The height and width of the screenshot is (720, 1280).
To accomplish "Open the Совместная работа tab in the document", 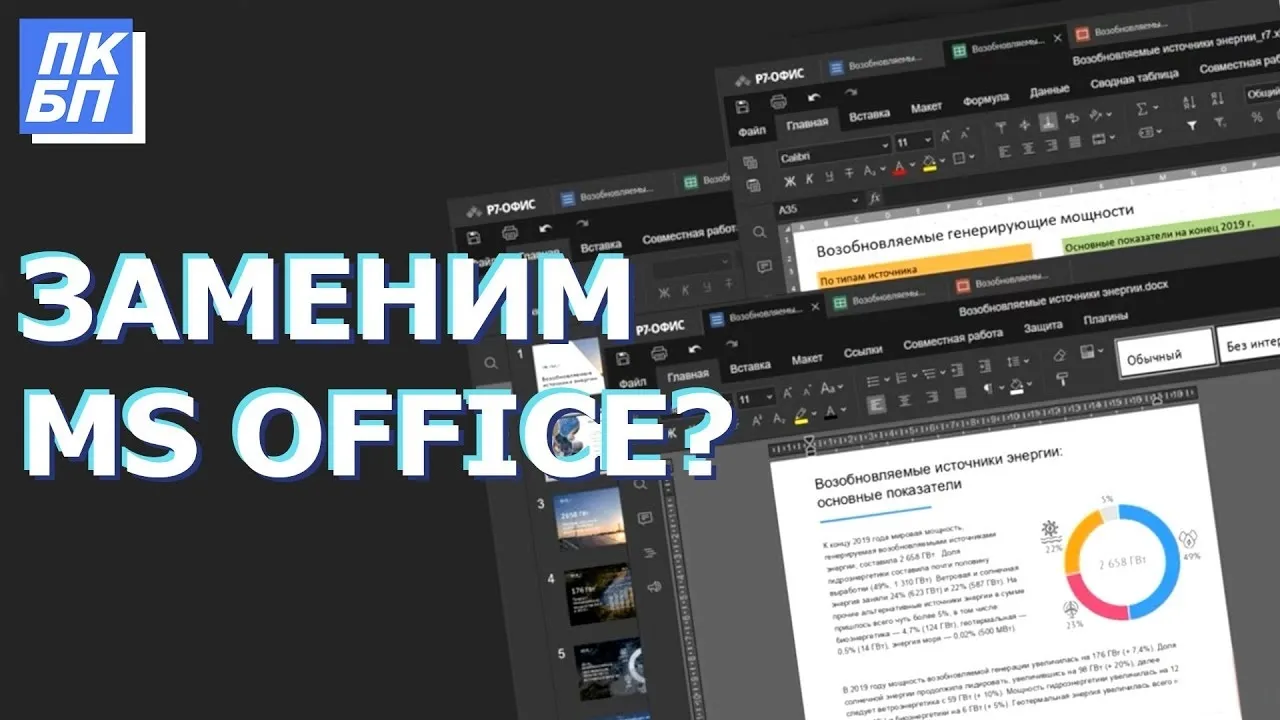I will coord(951,339).
